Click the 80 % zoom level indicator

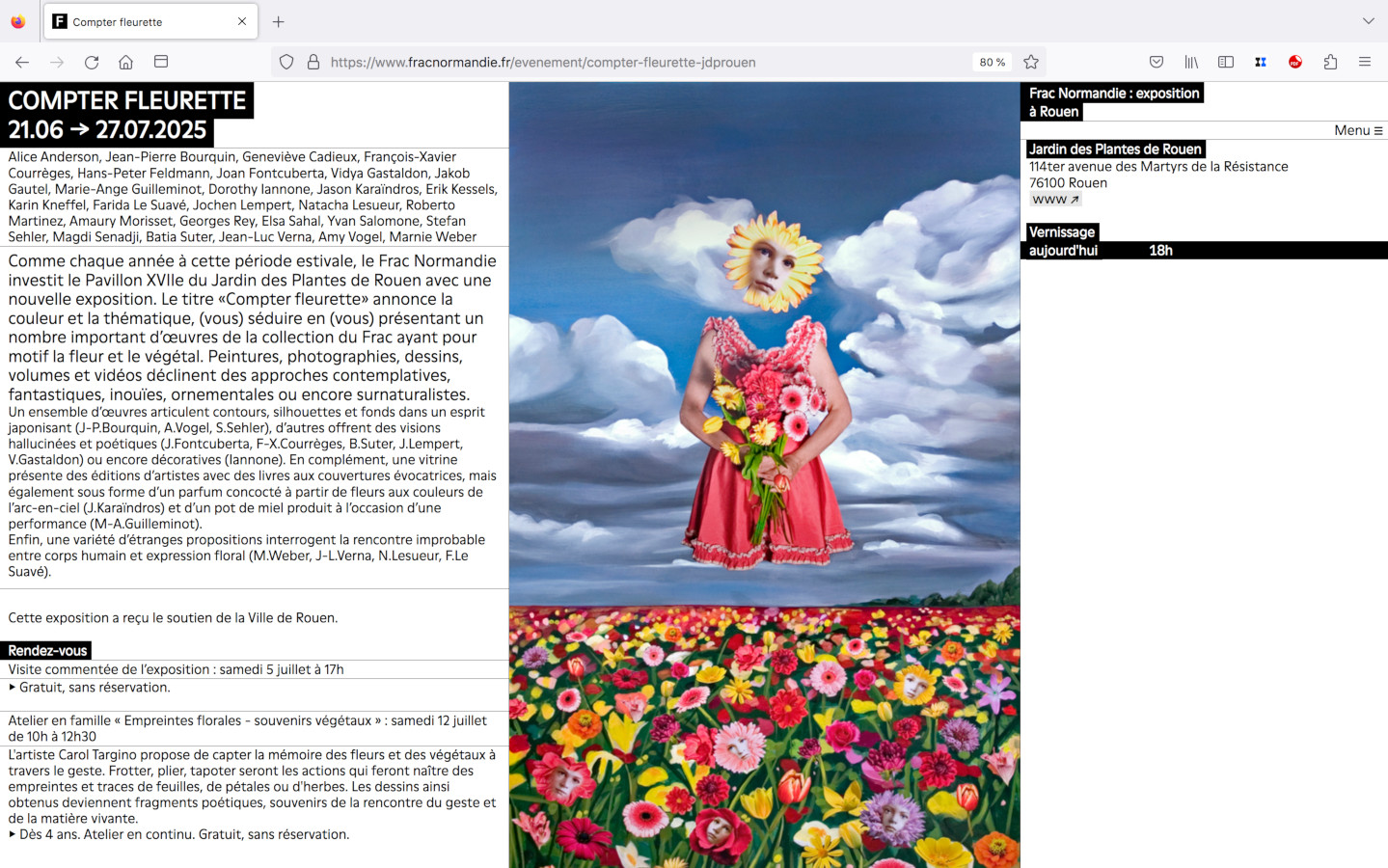pyautogui.click(x=993, y=62)
